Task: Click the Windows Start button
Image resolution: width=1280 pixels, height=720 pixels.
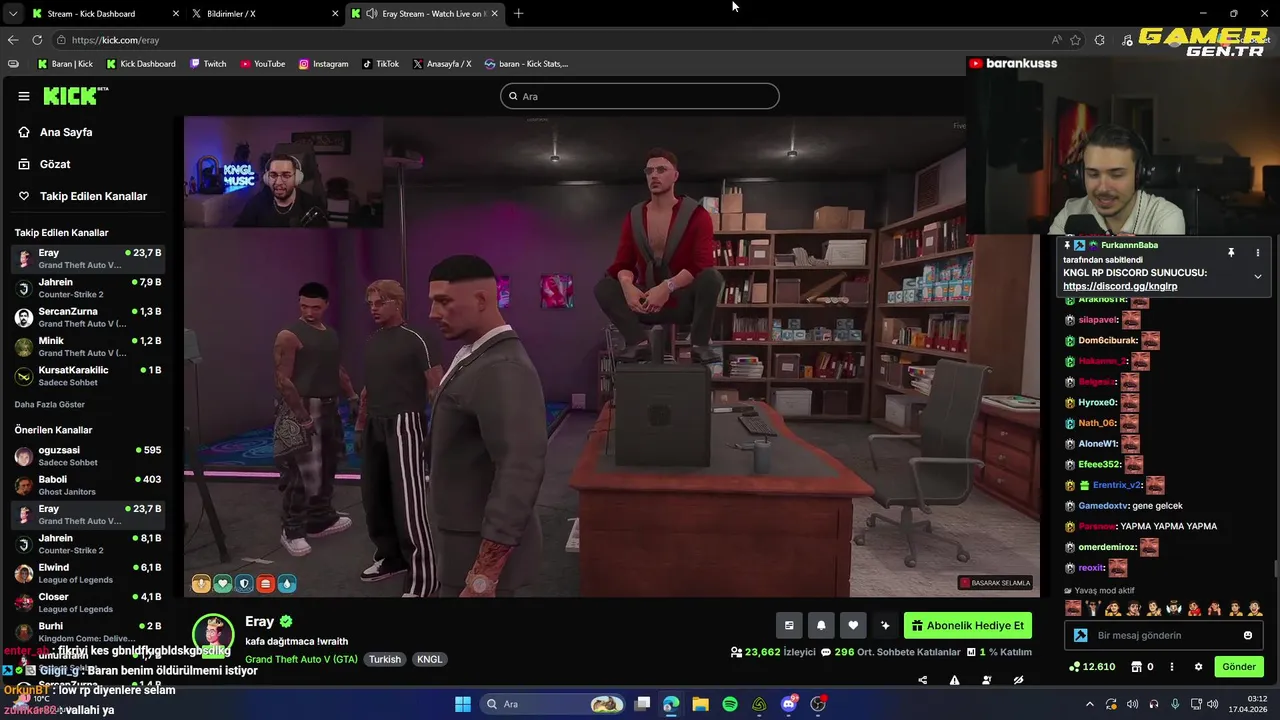Action: point(463,704)
